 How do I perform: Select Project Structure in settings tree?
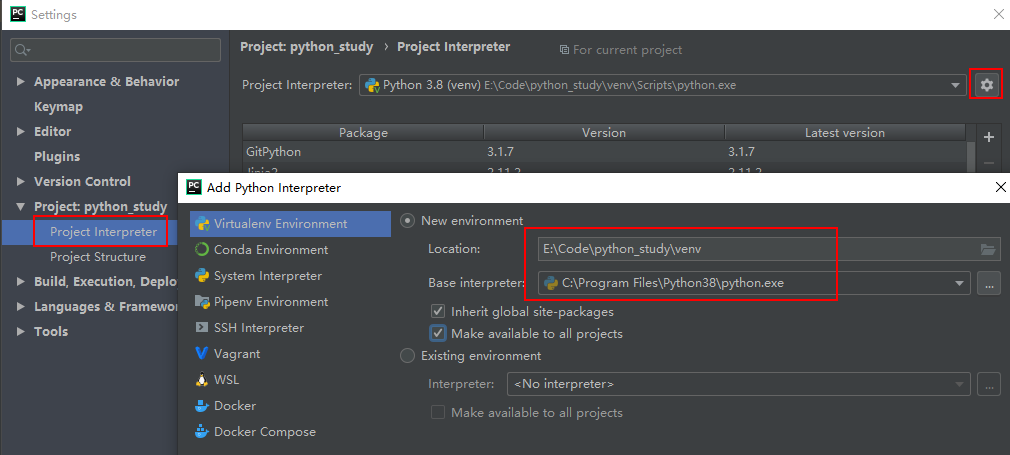coord(98,257)
